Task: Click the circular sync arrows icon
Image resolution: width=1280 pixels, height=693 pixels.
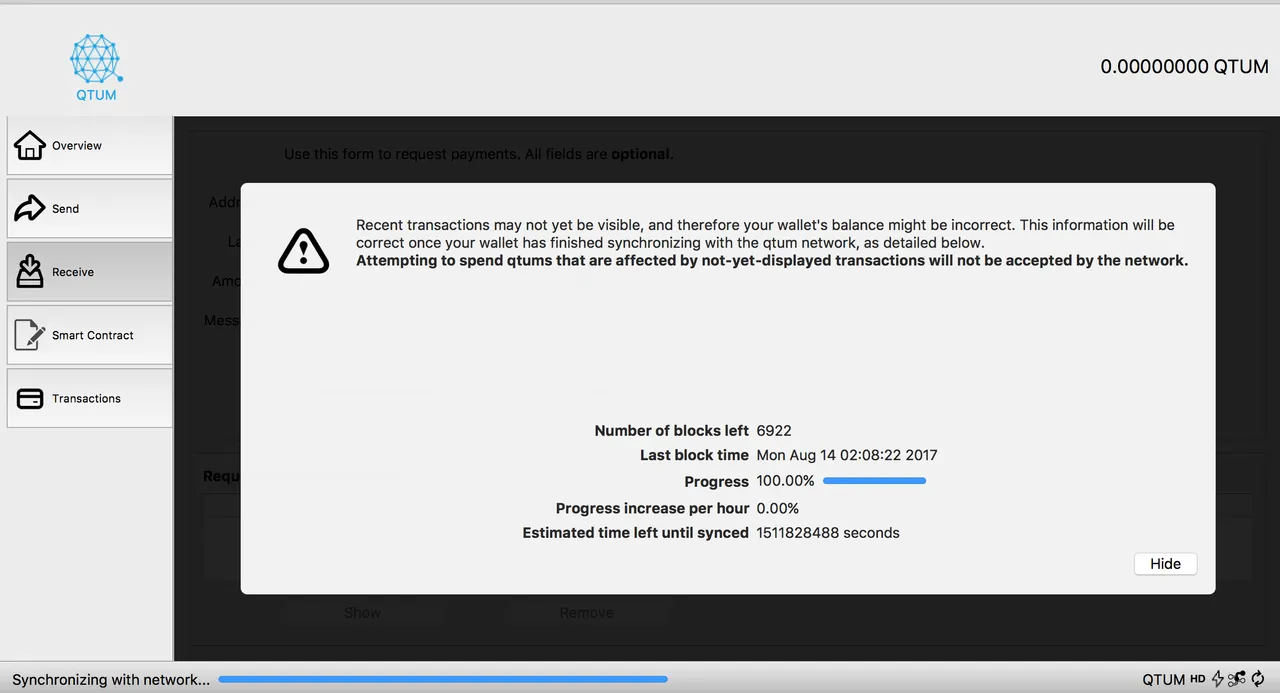Action: click(x=1259, y=679)
